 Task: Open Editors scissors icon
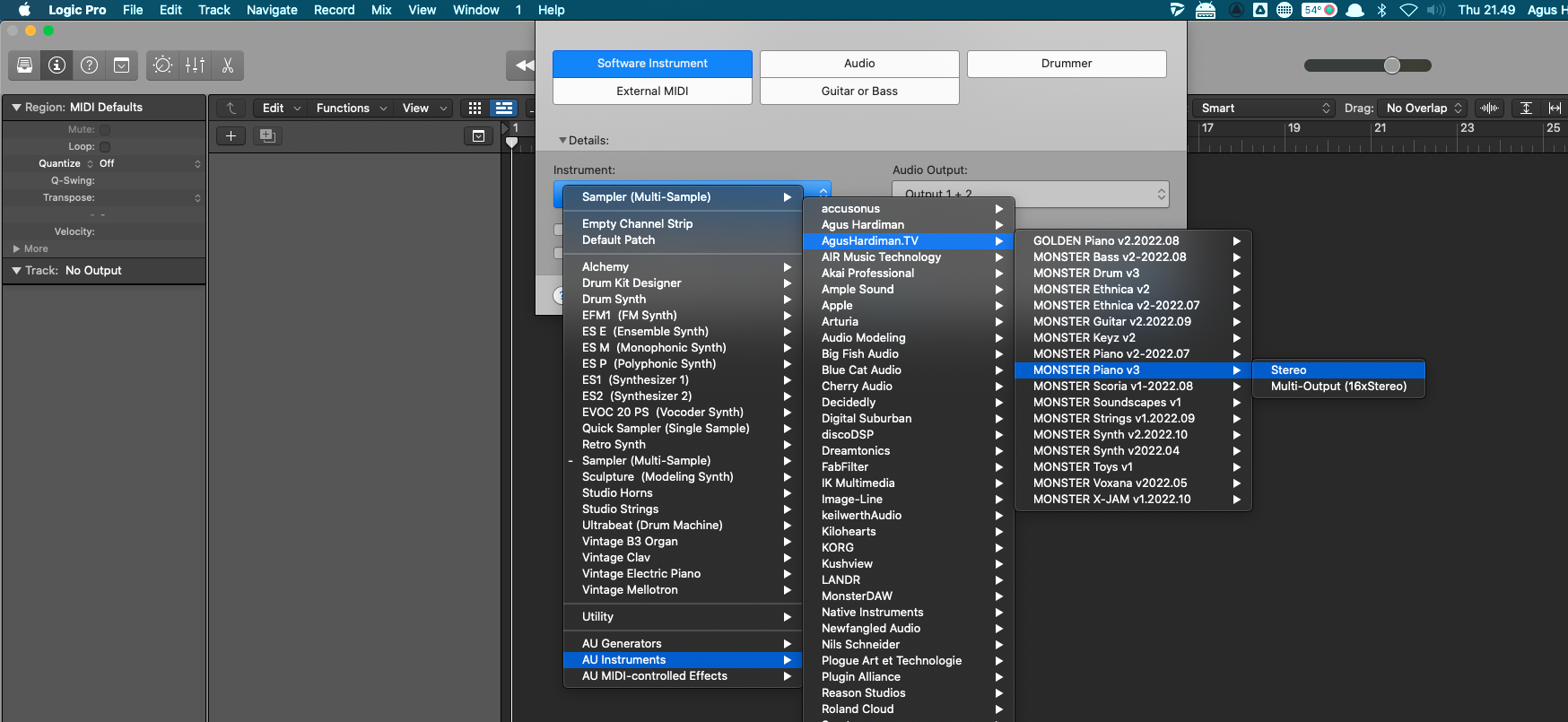click(x=228, y=65)
